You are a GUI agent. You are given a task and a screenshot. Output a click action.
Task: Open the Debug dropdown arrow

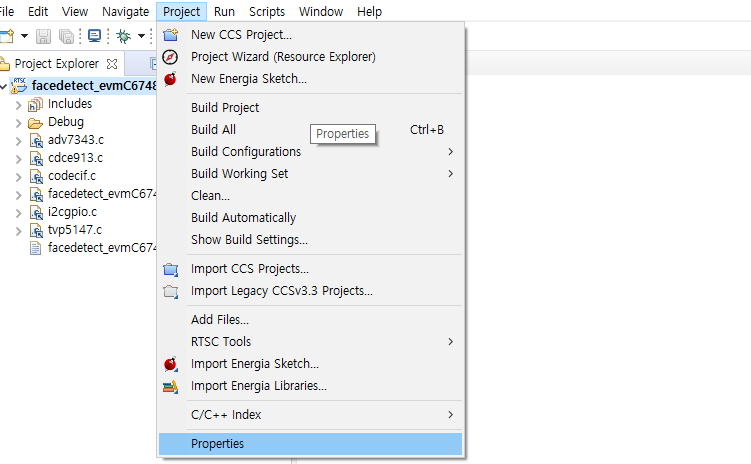click(141, 36)
